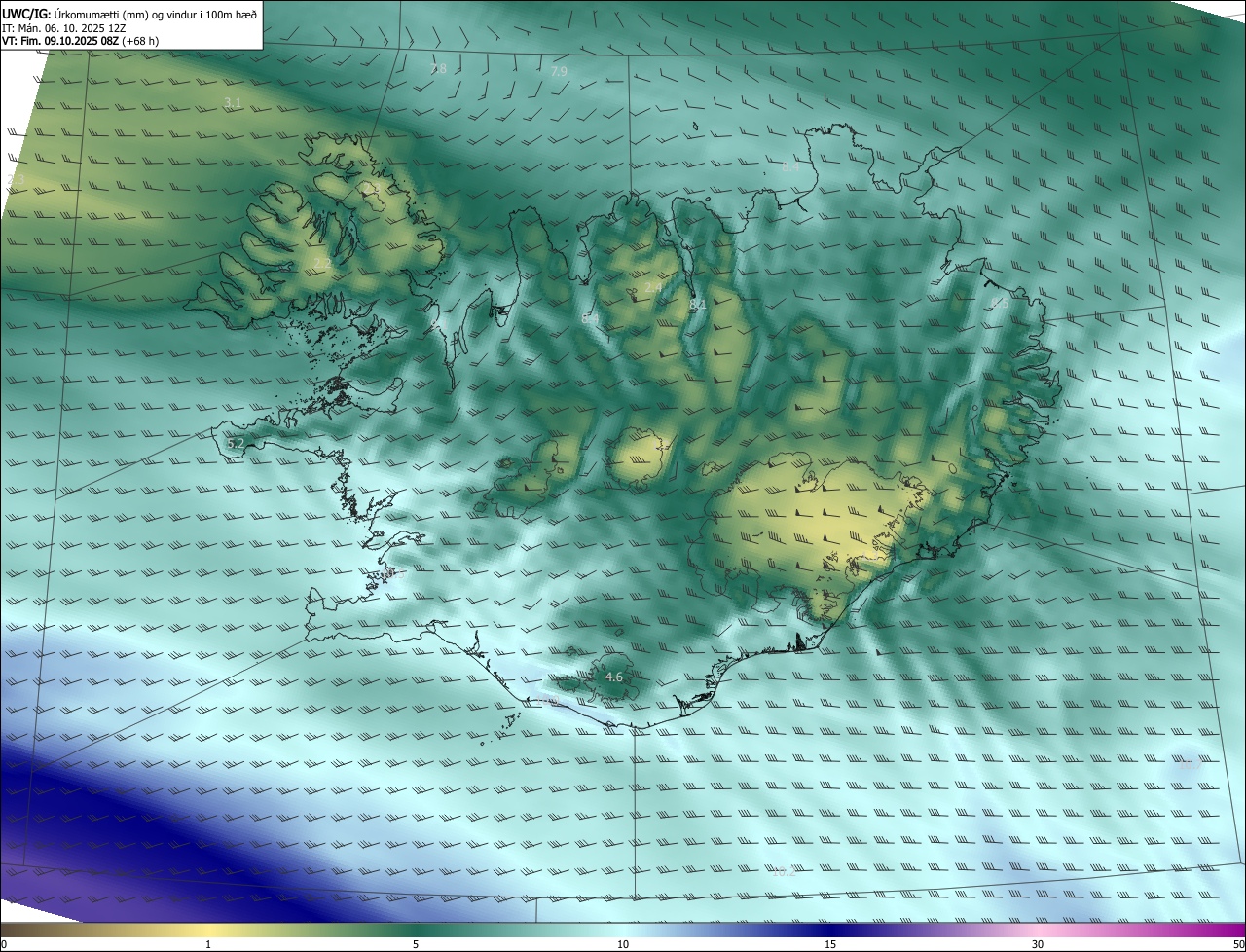Click the "IT: Mán. 06. 10. 2025 12Z" line
This screenshot has width=1246, height=952.
pos(63,28)
